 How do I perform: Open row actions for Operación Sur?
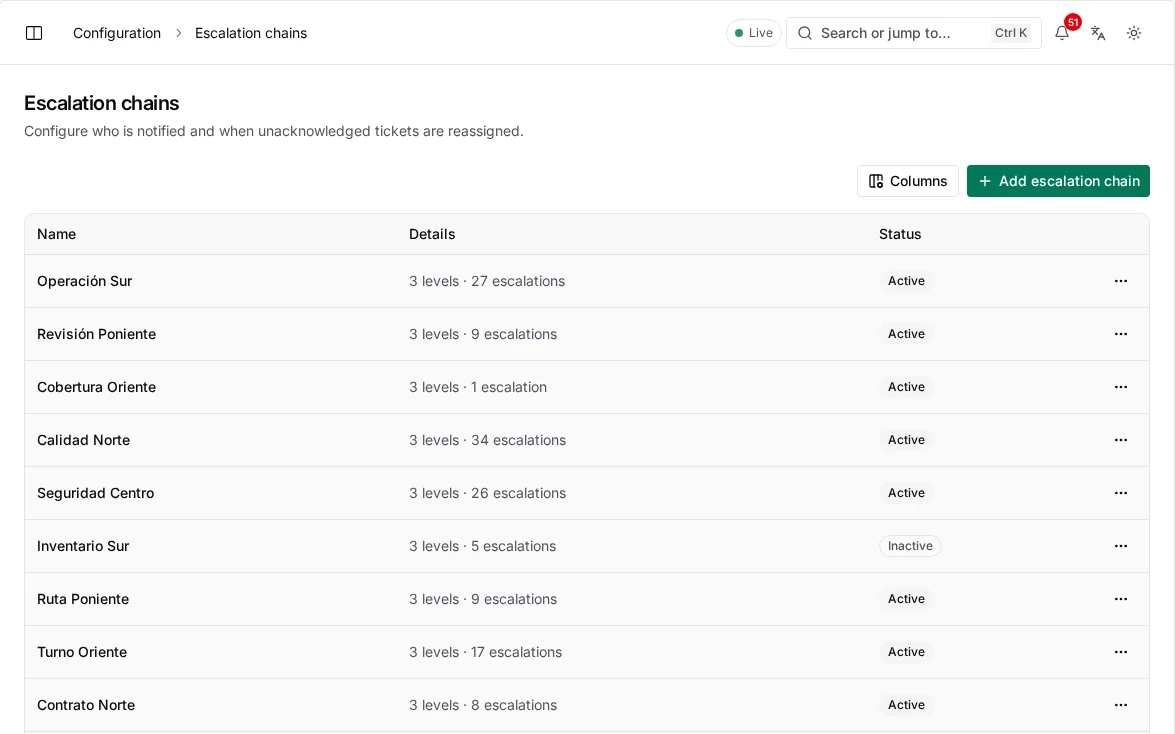click(x=1121, y=281)
